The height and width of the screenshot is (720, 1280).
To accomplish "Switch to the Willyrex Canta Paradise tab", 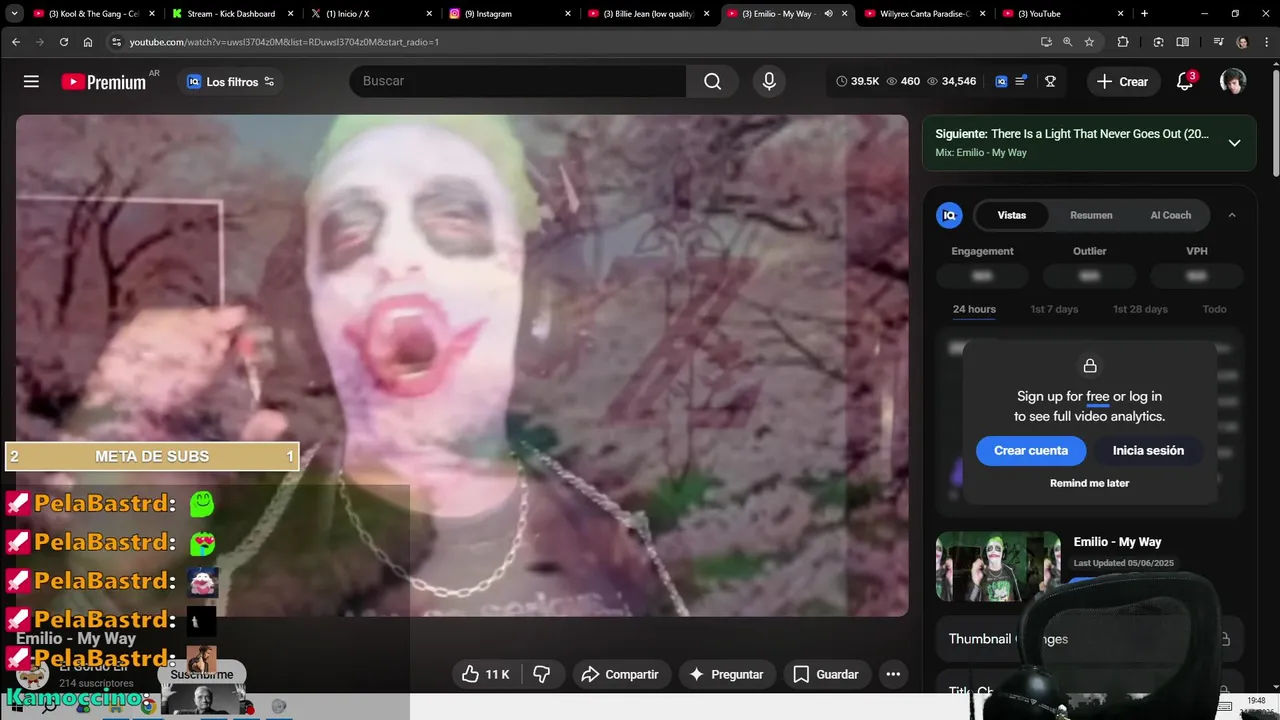I will (923, 14).
